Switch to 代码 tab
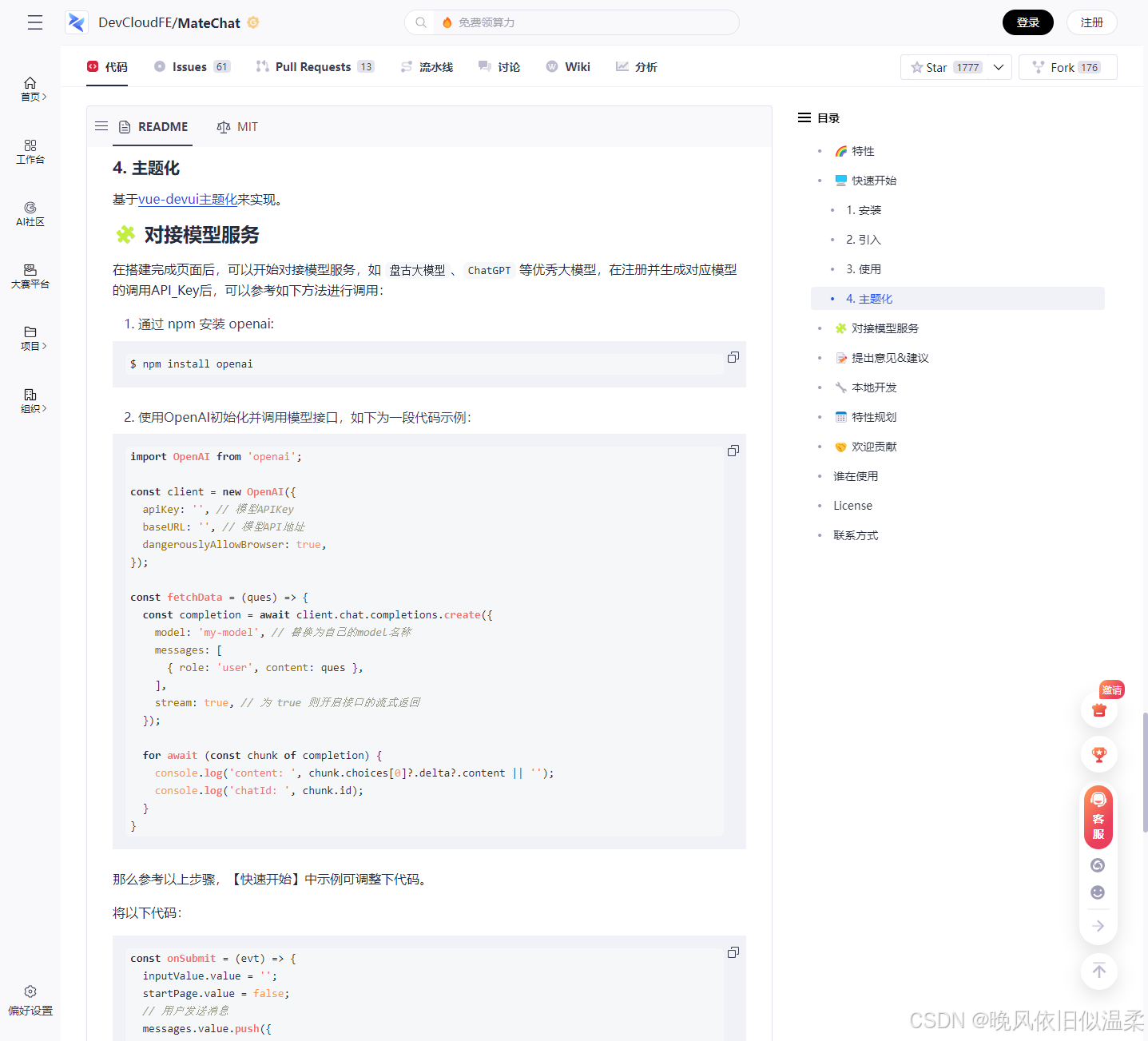The image size is (1148, 1041). click(107, 67)
